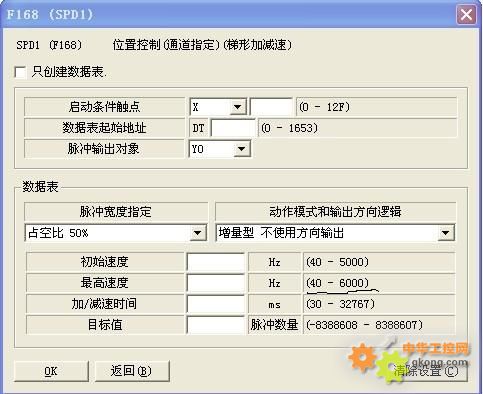Click the (40 - 6000) range text
This screenshot has height=394, width=483.
tap(337, 283)
